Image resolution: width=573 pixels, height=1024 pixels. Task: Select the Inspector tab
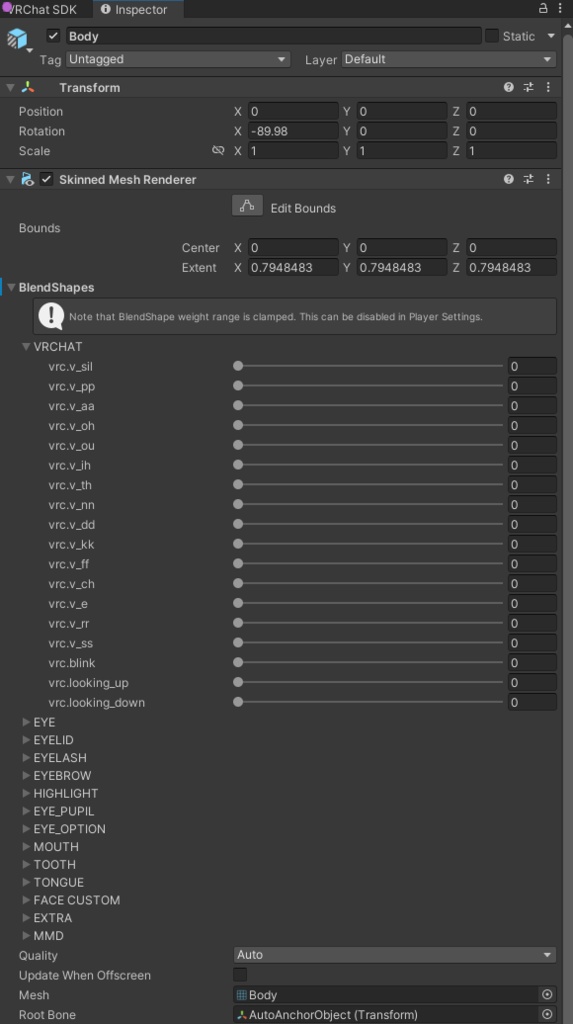coord(138,9)
